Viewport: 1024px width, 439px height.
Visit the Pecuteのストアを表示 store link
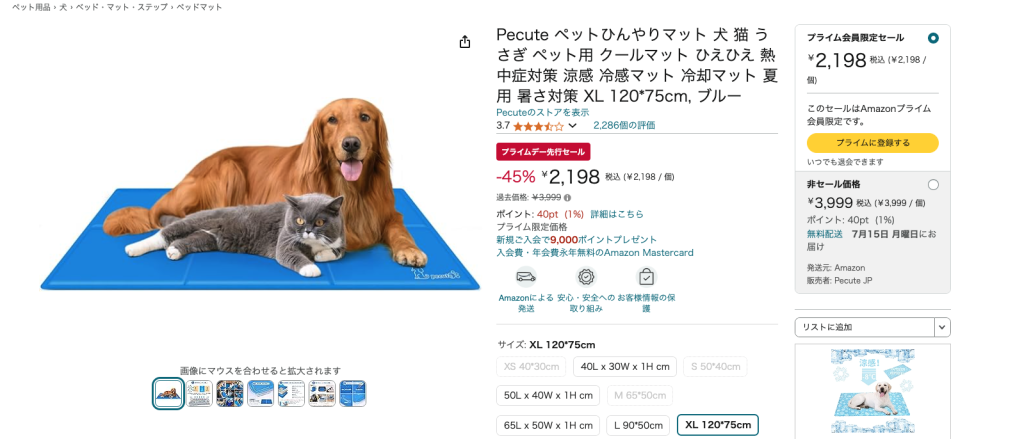pyautogui.click(x=542, y=113)
